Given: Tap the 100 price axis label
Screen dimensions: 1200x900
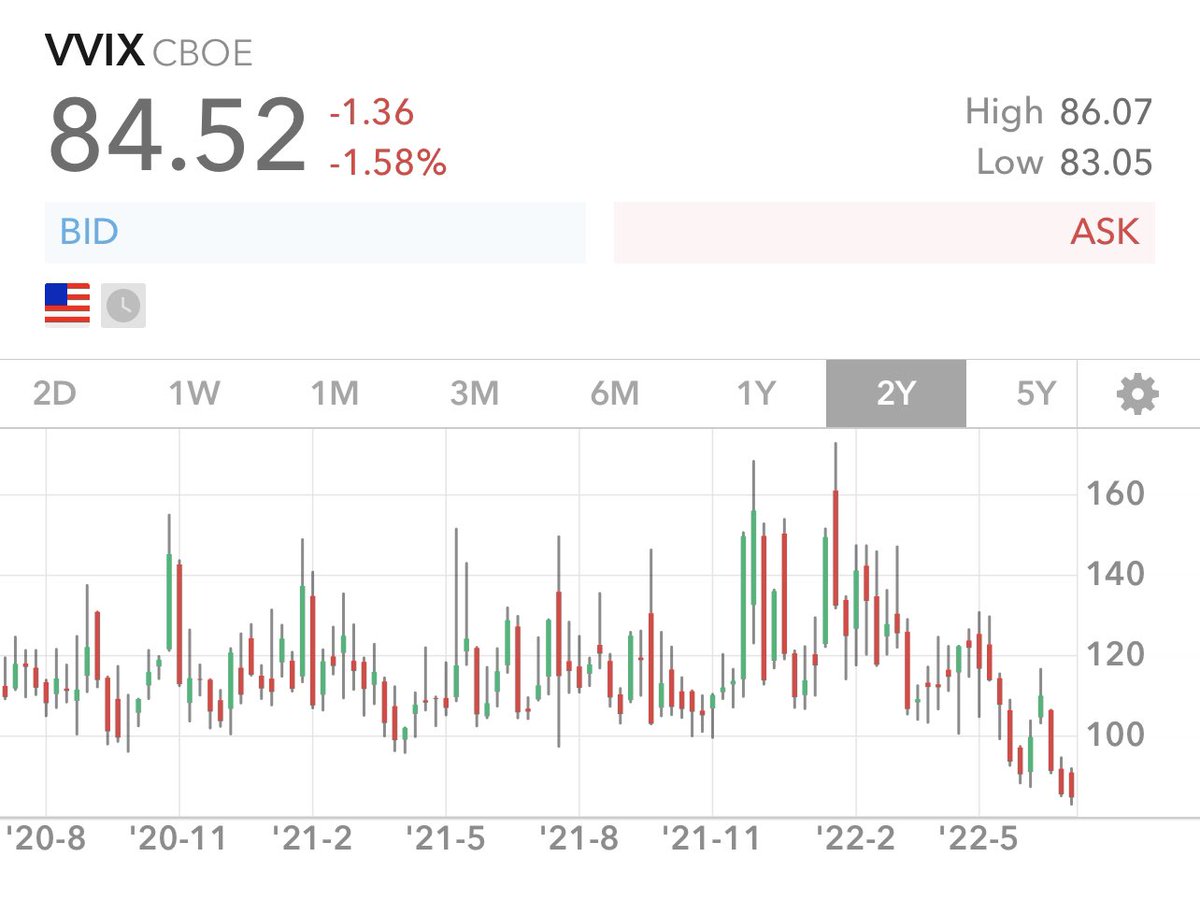Looking at the screenshot, I should click(1116, 736).
